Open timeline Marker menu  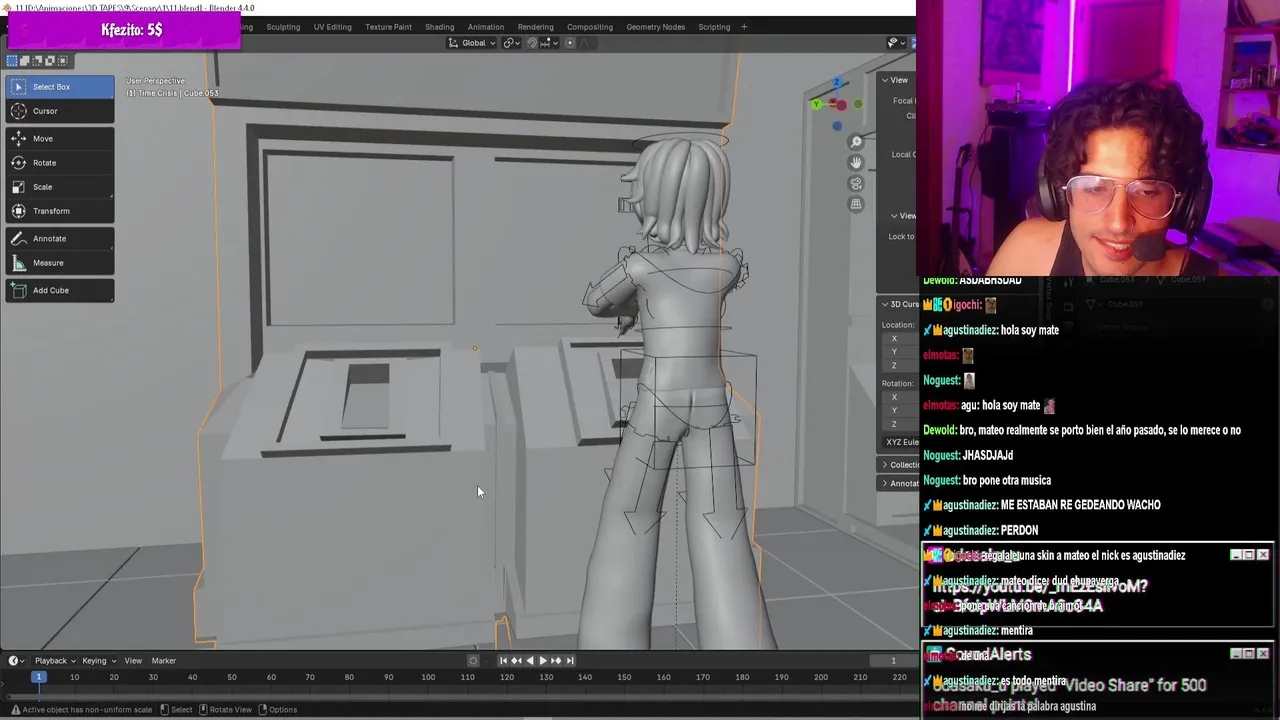pyautogui.click(x=164, y=661)
